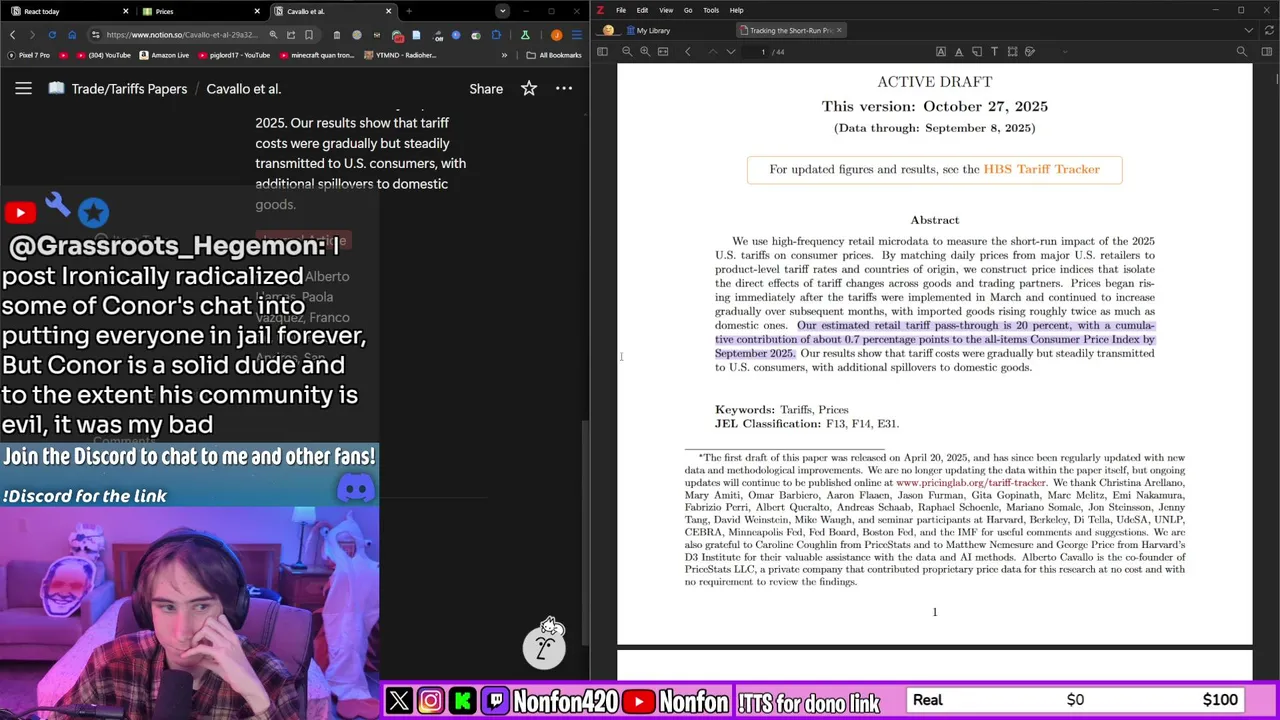Select the Add Text annotation tool
Image resolution: width=1280 pixels, height=720 pixels.
click(994, 51)
